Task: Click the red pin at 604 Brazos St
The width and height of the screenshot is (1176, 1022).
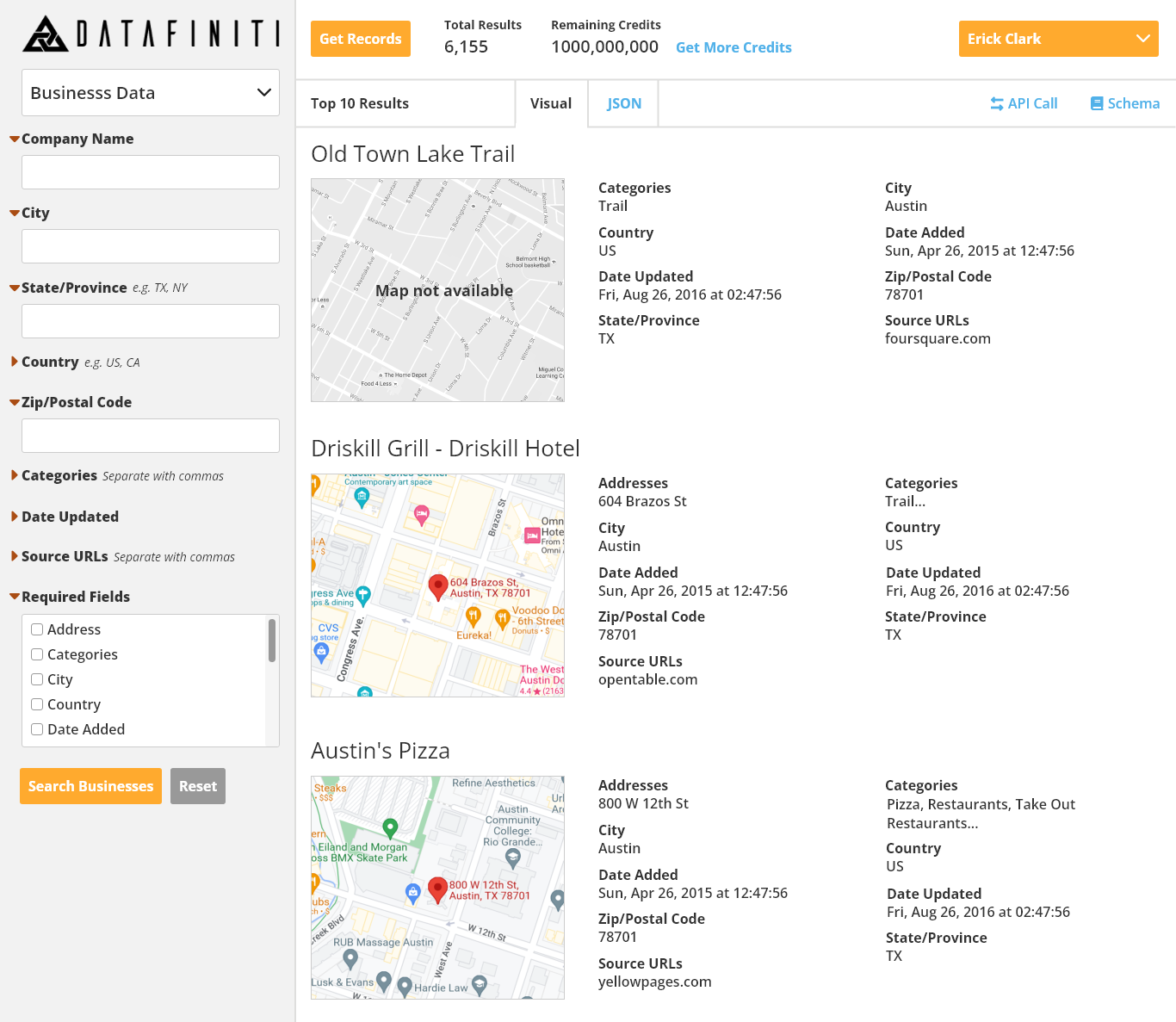Action: pyautogui.click(x=438, y=587)
